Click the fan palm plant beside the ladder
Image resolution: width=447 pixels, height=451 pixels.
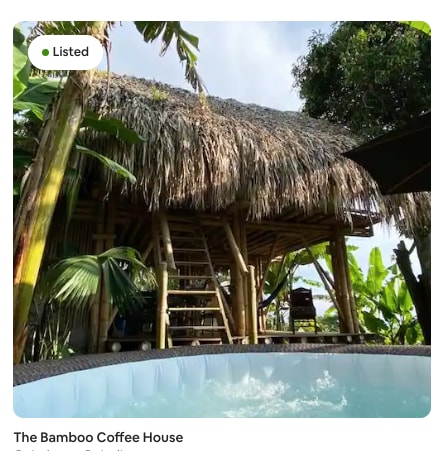[x=100, y=277]
